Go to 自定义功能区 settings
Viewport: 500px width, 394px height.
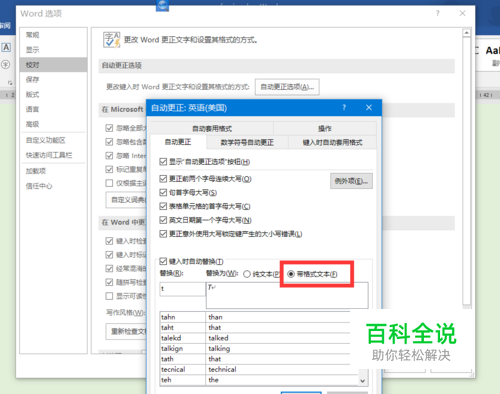click(x=53, y=140)
